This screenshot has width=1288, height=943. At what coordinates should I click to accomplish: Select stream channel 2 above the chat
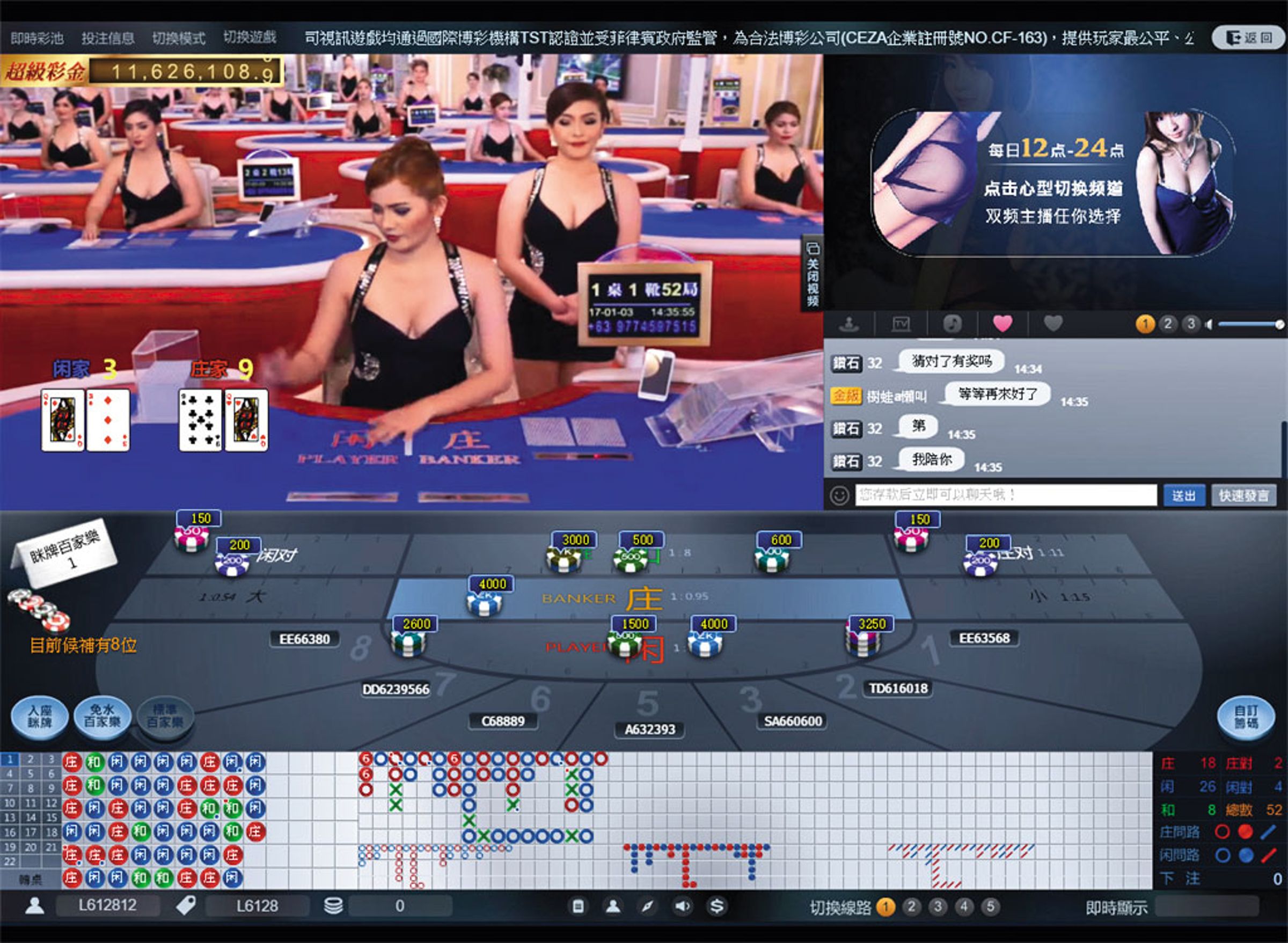pyautogui.click(x=1168, y=324)
